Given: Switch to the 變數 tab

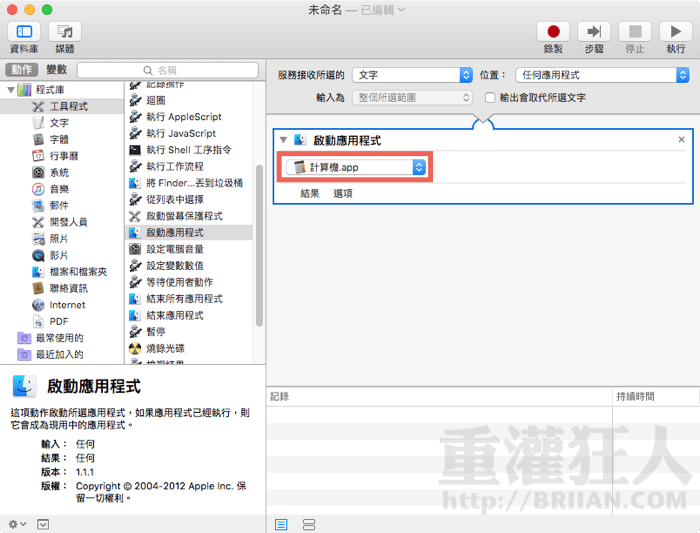Looking at the screenshot, I should pyautogui.click(x=56, y=70).
